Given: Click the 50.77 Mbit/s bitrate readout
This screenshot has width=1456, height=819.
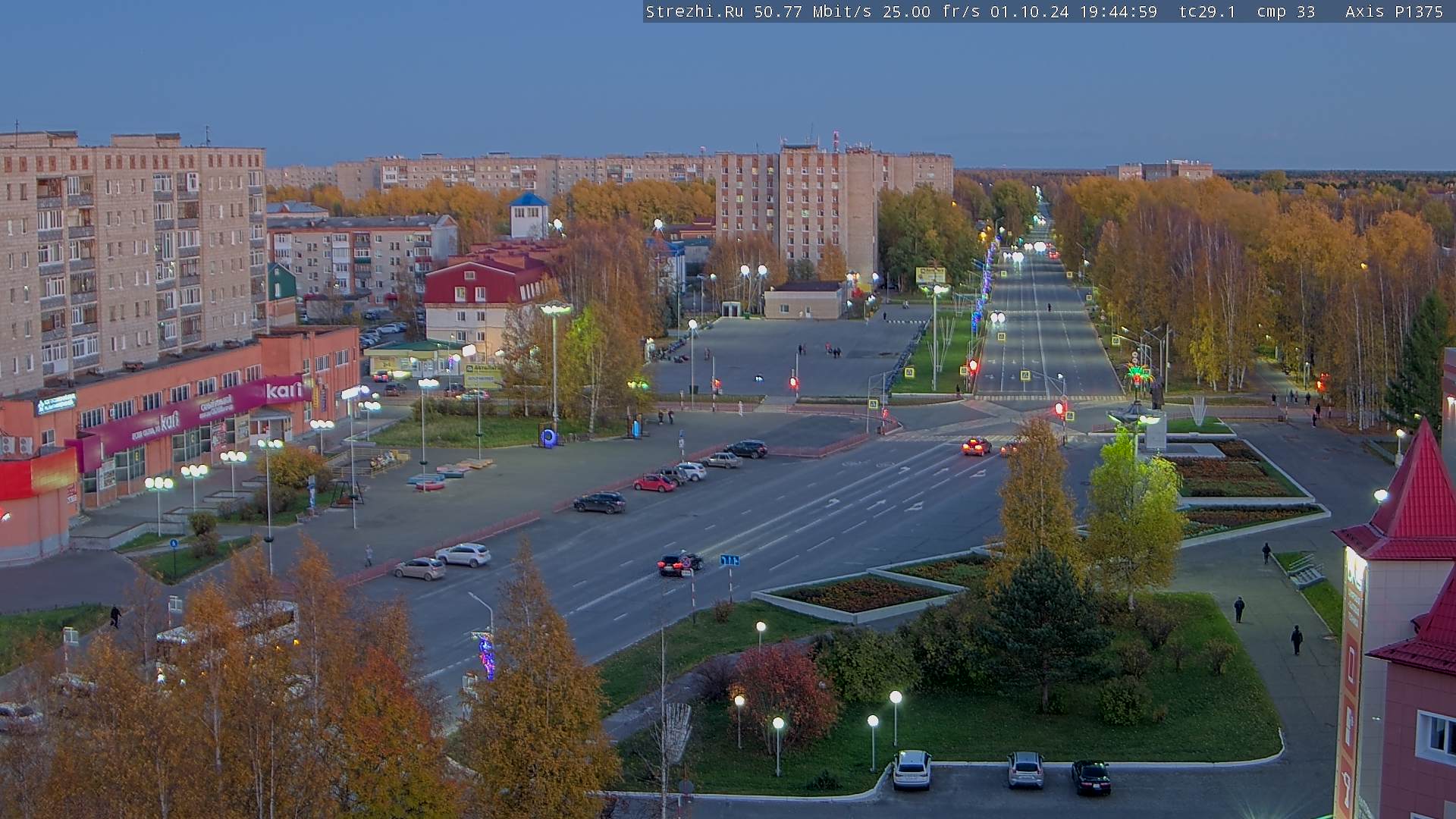Looking at the screenshot, I should pyautogui.click(x=812, y=12).
